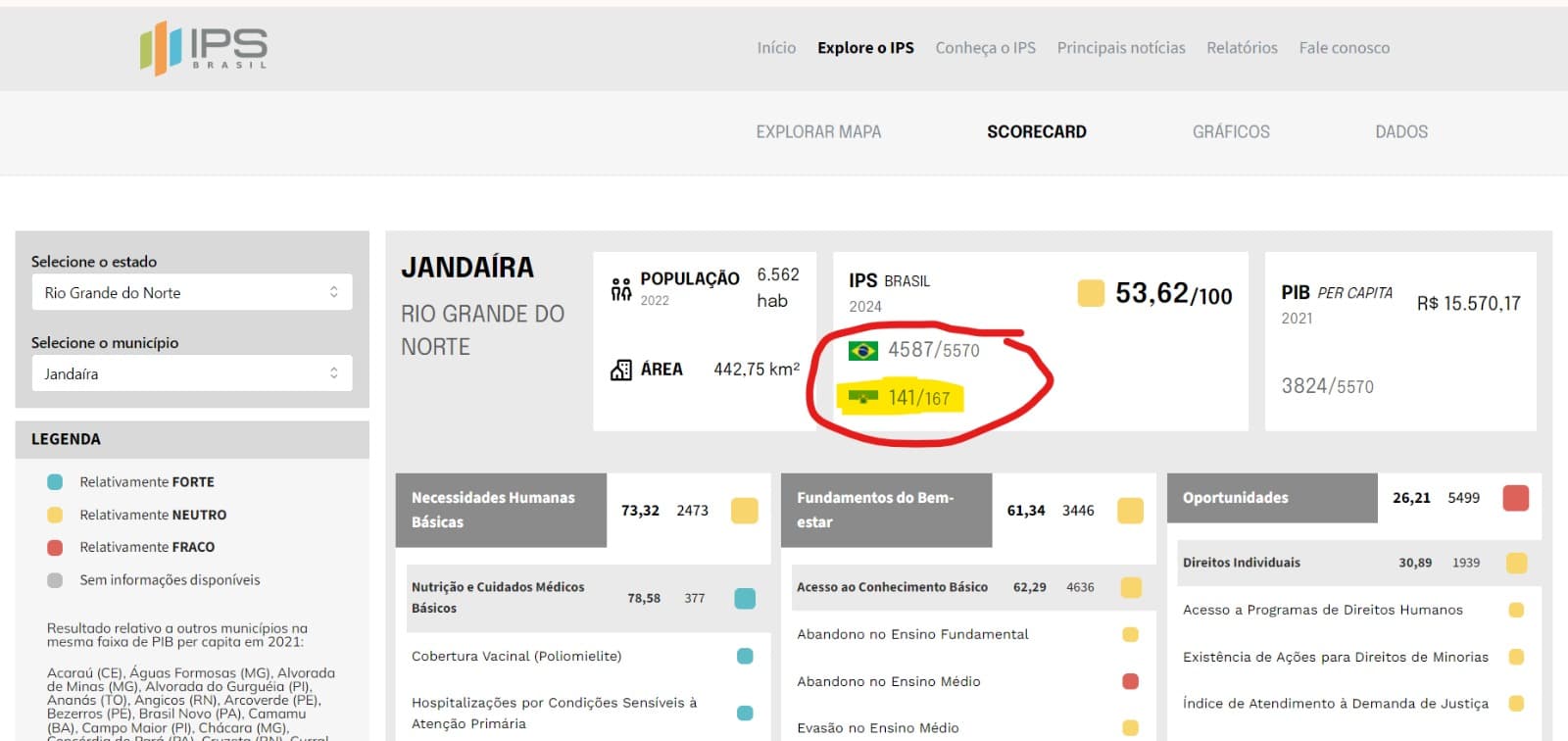Screen dimensions: 1568x741
Task: Switch to EXPLORAR MAPA tab
Action: [x=818, y=131]
